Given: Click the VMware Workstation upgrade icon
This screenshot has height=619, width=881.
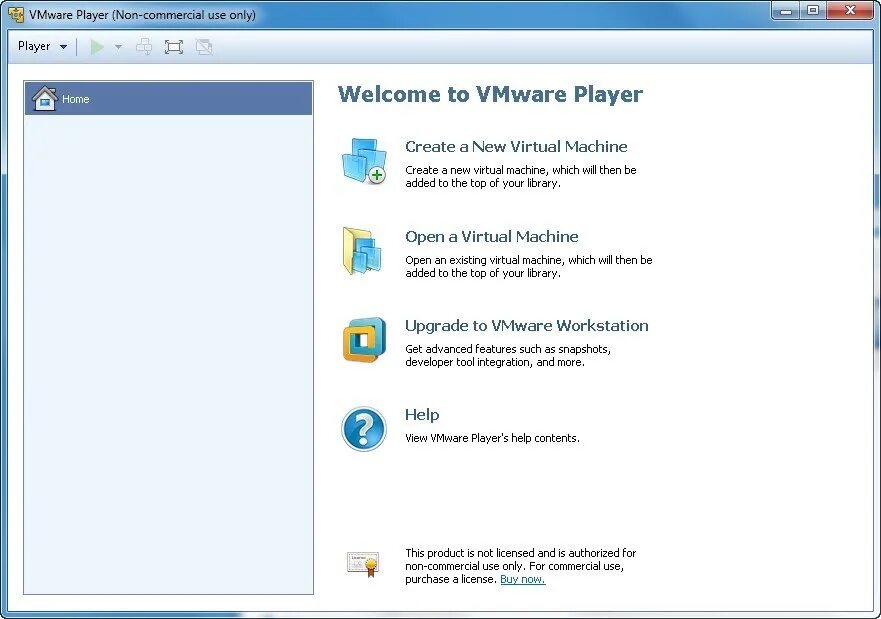Looking at the screenshot, I should coord(365,340).
